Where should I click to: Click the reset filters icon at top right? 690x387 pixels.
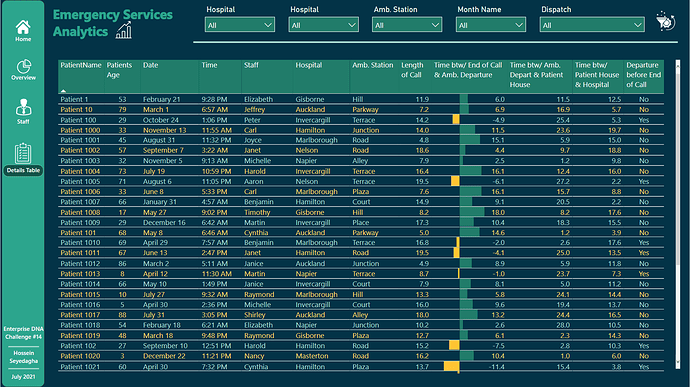(x=665, y=21)
